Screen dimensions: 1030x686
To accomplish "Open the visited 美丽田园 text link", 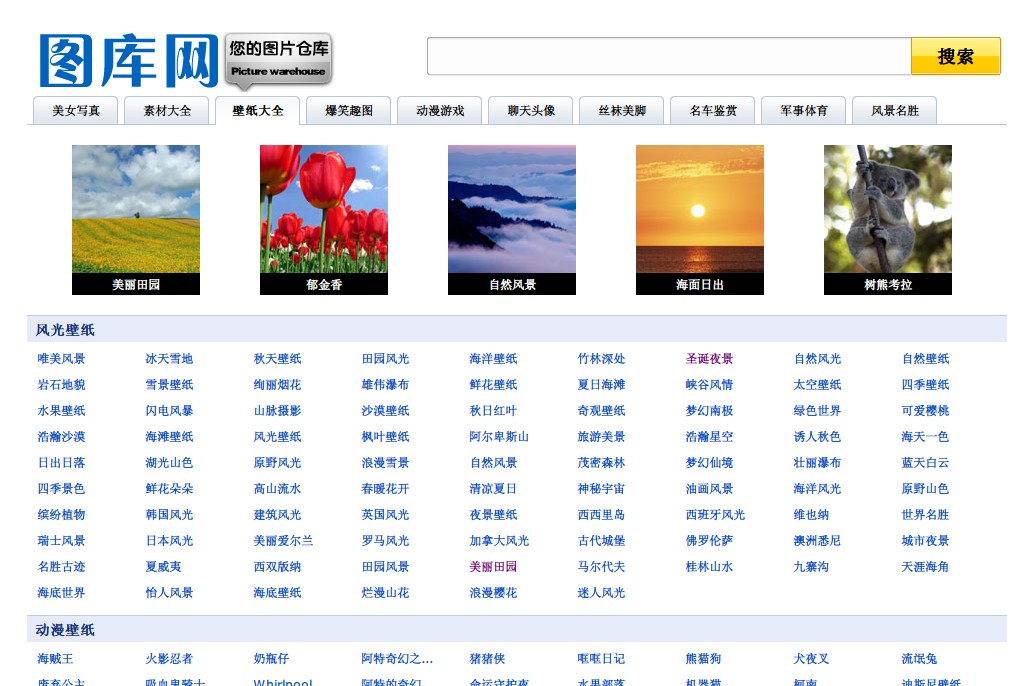I will (493, 566).
